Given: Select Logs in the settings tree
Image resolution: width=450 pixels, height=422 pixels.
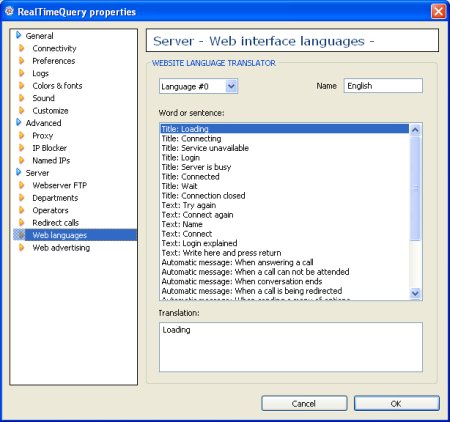Looking at the screenshot, I should point(40,73).
